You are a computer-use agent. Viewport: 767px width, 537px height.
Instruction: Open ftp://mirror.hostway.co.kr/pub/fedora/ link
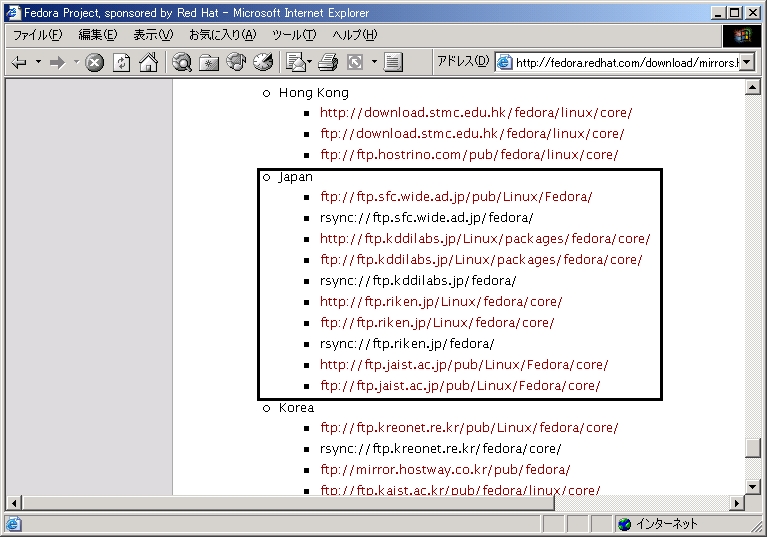(445, 470)
